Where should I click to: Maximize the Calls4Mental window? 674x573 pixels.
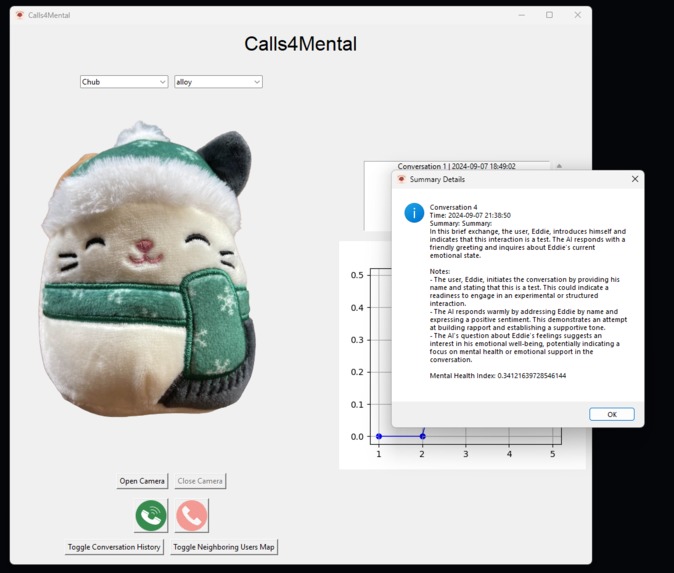[x=549, y=15]
